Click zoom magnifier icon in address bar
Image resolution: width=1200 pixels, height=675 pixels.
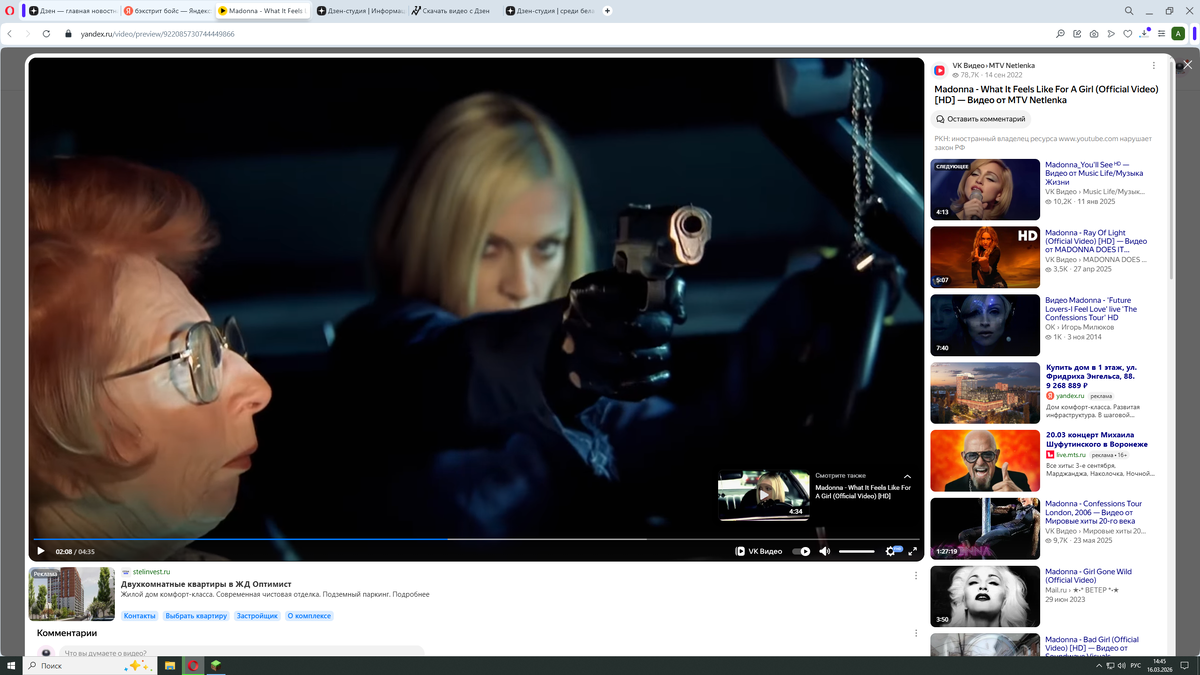[1061, 33]
